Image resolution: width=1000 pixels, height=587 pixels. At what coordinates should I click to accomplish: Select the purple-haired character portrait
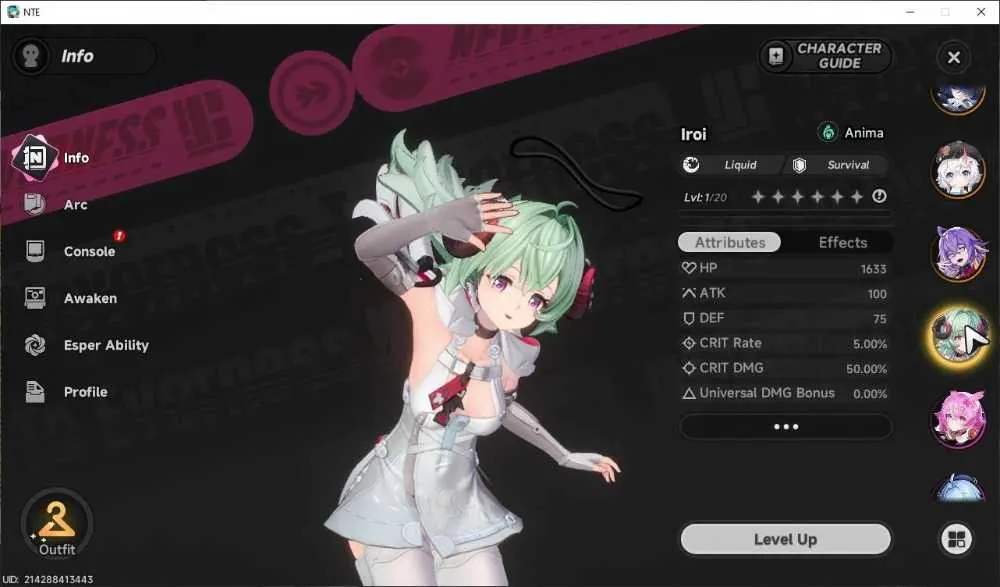click(x=958, y=253)
